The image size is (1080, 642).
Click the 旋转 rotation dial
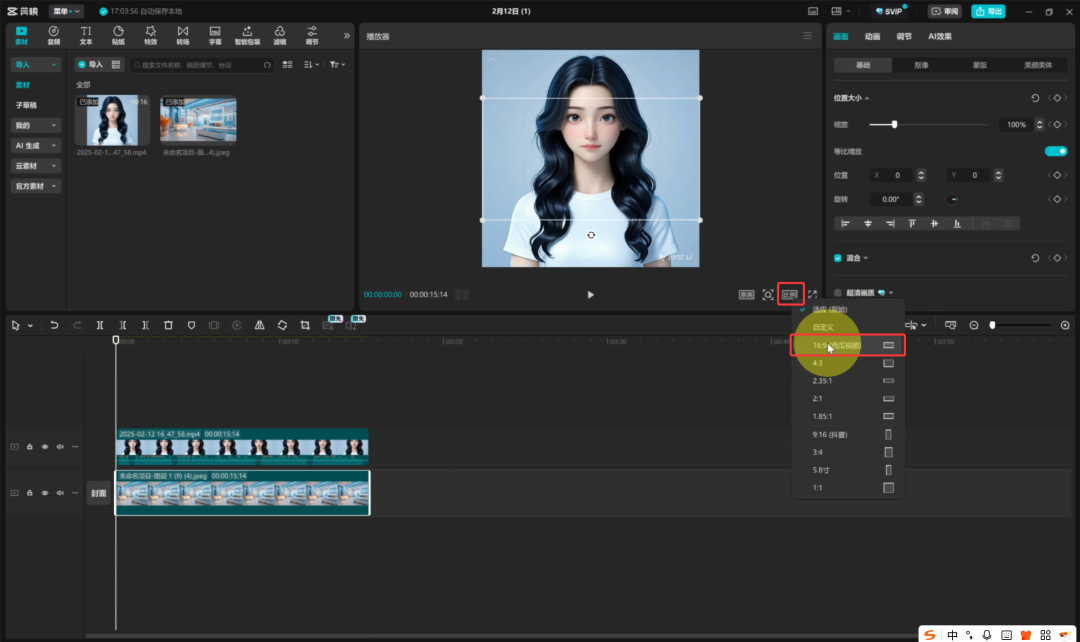click(952, 199)
